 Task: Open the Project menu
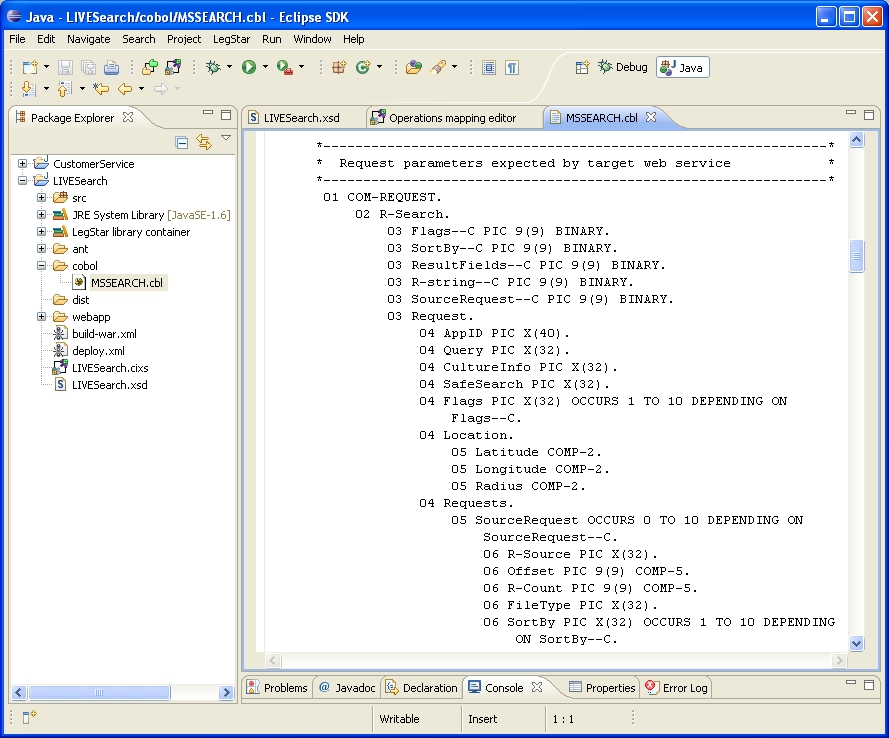pyautogui.click(x=184, y=39)
